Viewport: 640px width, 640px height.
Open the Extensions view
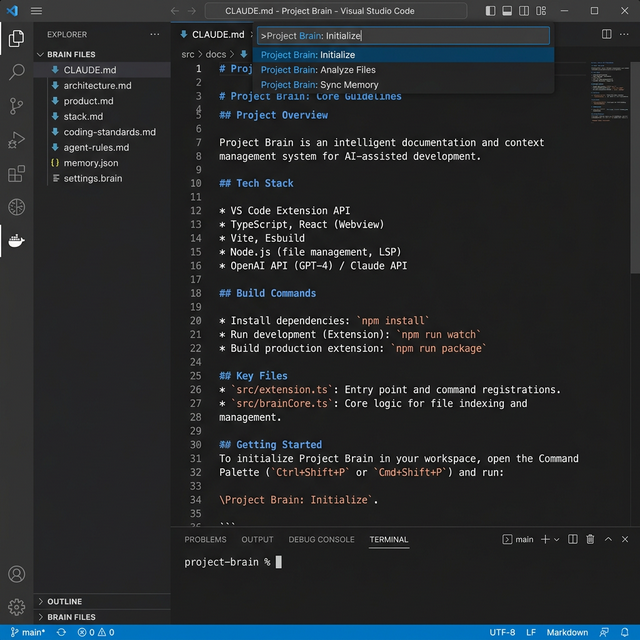pyautogui.click(x=16, y=174)
